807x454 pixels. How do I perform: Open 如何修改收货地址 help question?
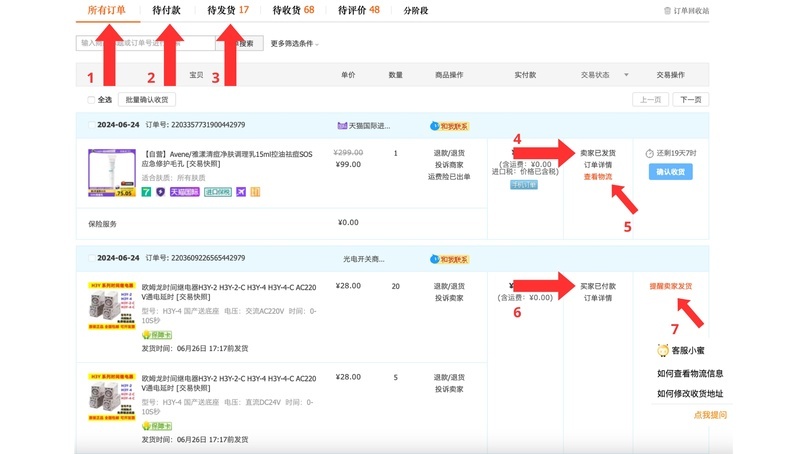pyautogui.click(x=690, y=394)
